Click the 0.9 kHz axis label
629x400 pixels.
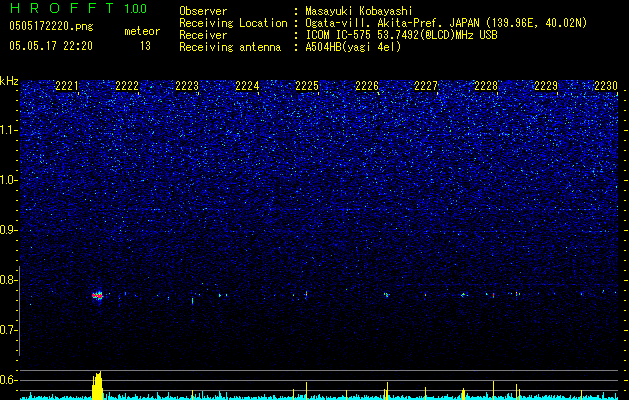[9, 230]
